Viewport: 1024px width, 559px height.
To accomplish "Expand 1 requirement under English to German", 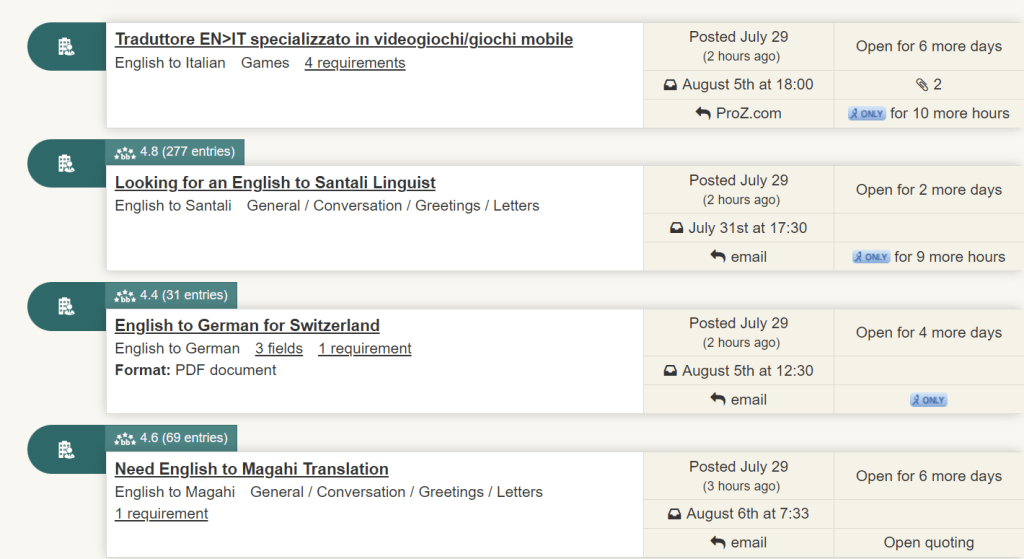I will pyautogui.click(x=364, y=349).
